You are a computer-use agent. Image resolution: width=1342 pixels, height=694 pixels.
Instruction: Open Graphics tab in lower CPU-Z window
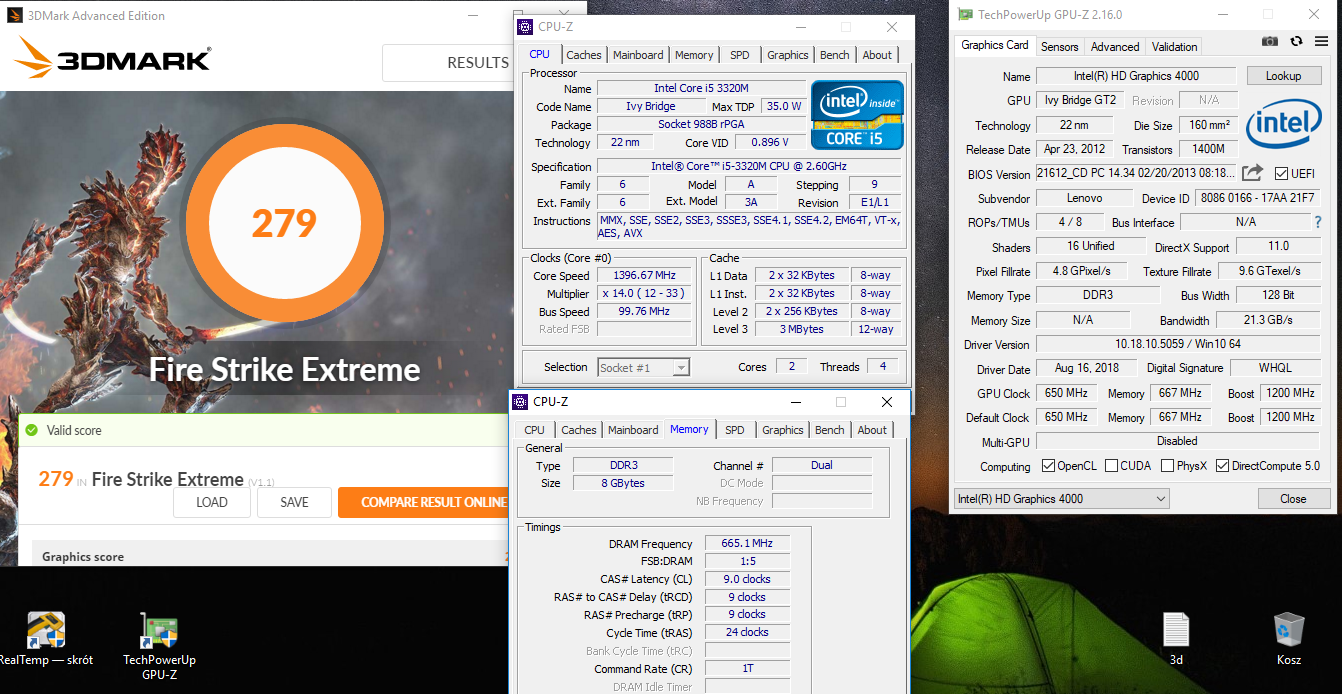pyautogui.click(x=783, y=430)
